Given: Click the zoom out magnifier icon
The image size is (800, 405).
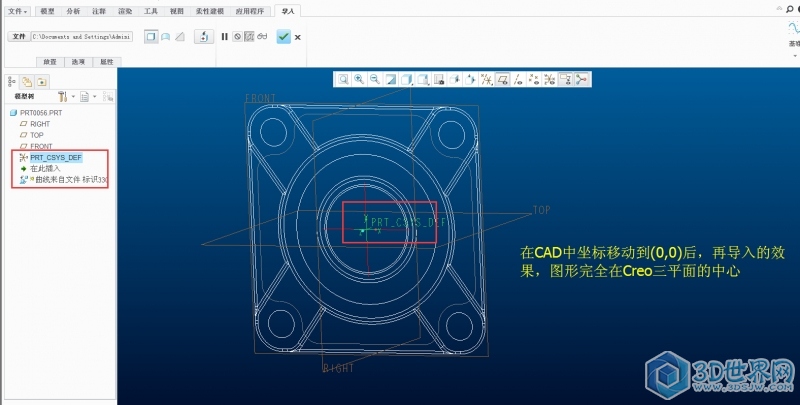Looking at the screenshot, I should click(375, 79).
